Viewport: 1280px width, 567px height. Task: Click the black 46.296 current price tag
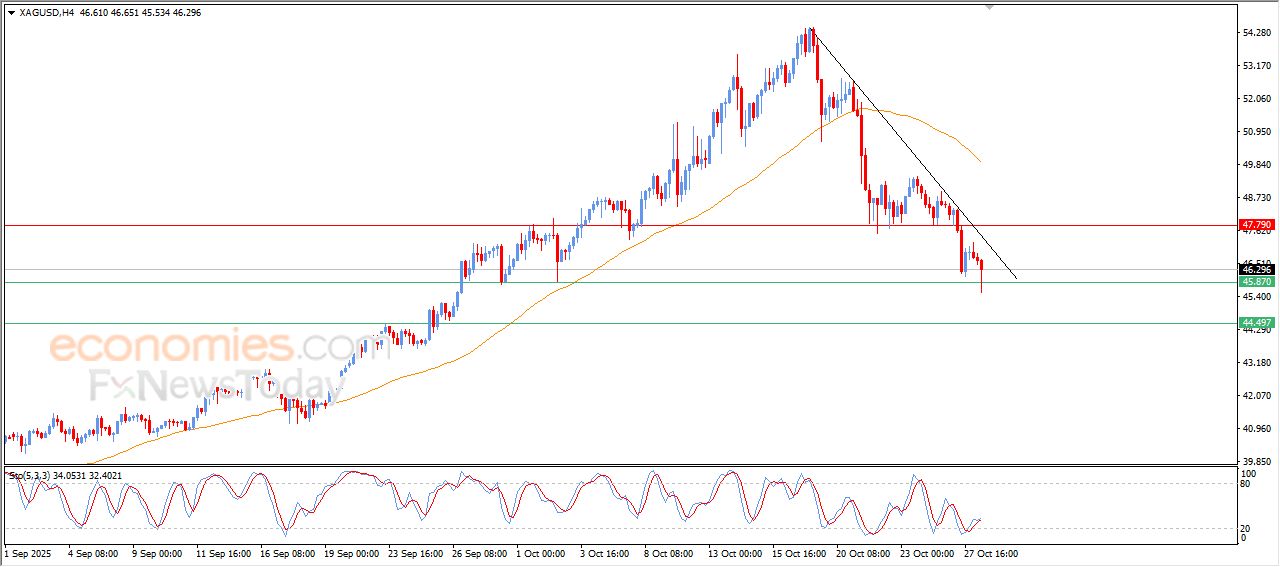(1255, 269)
